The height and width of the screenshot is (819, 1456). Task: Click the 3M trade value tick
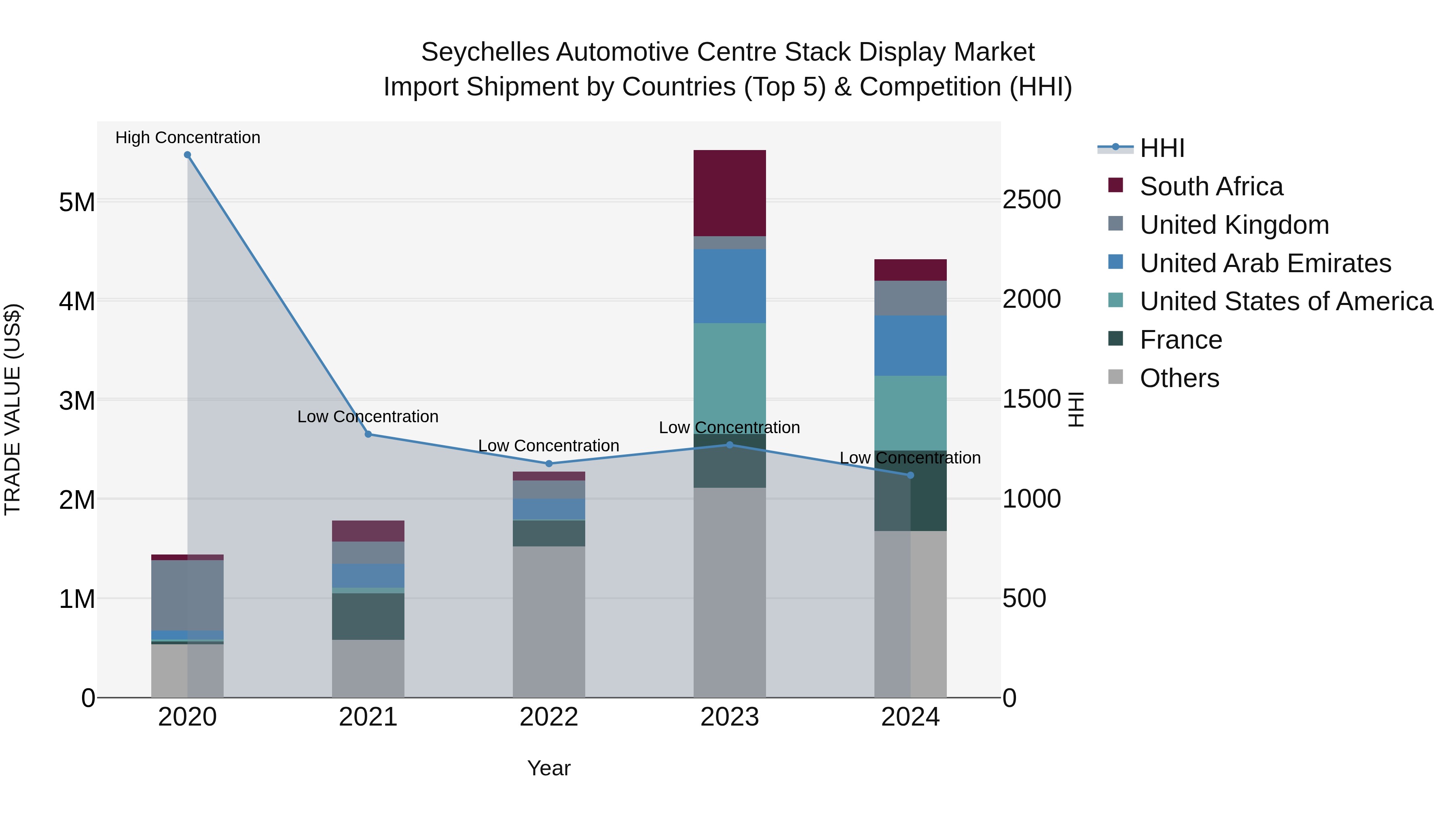click(77, 401)
